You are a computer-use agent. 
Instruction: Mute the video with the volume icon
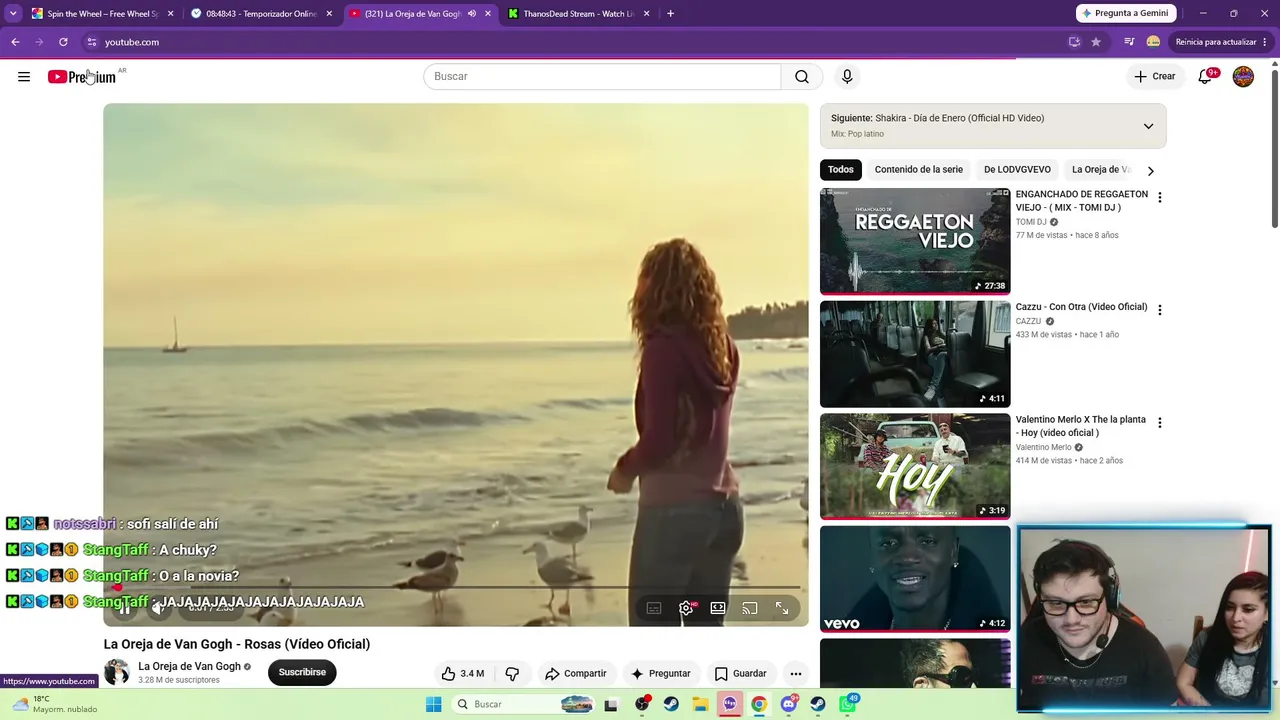157,608
